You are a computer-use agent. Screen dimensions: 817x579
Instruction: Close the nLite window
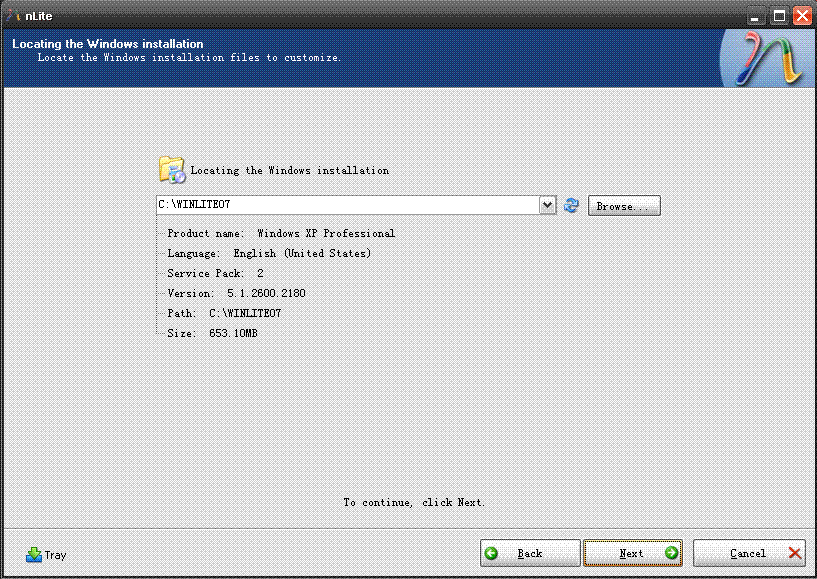click(803, 16)
